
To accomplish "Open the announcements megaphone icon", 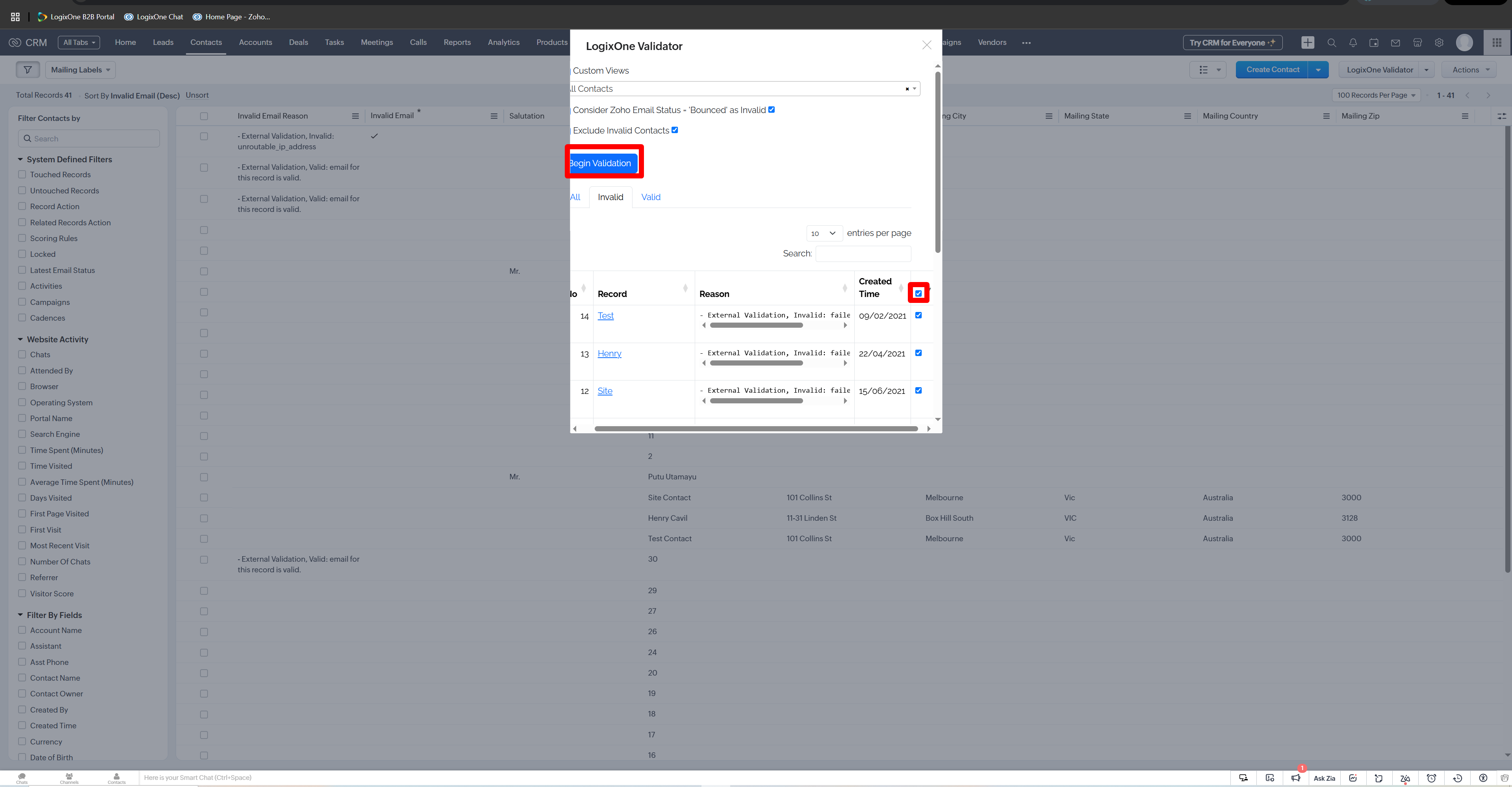I will [x=1295, y=778].
